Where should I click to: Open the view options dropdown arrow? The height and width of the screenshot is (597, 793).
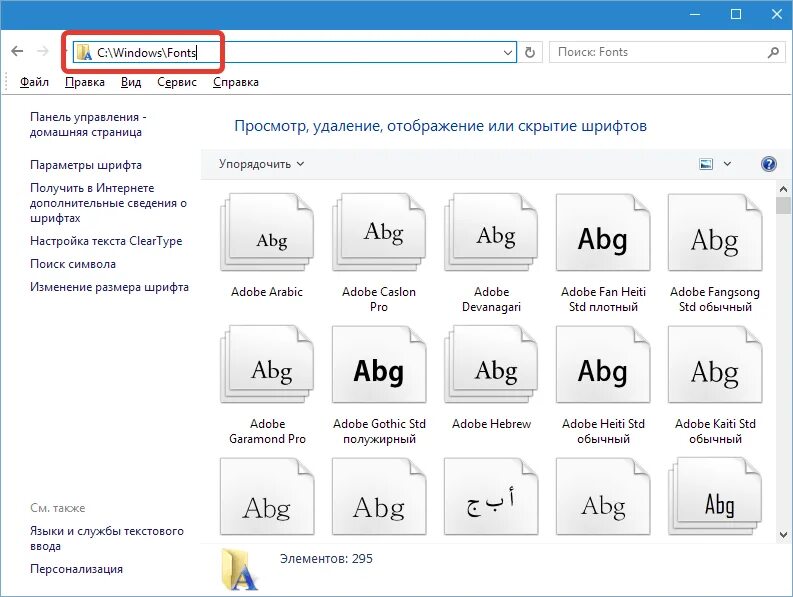point(727,164)
